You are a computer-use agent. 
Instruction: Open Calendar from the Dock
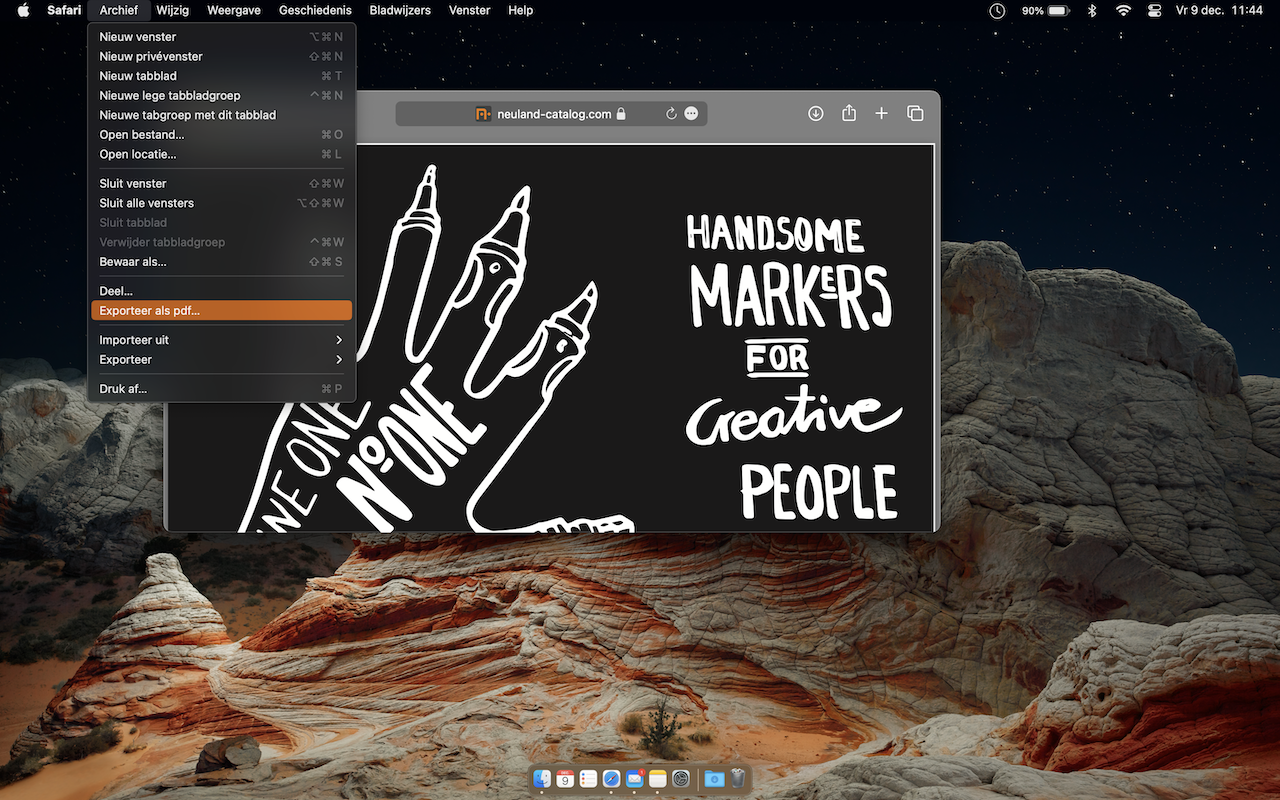[x=565, y=778]
